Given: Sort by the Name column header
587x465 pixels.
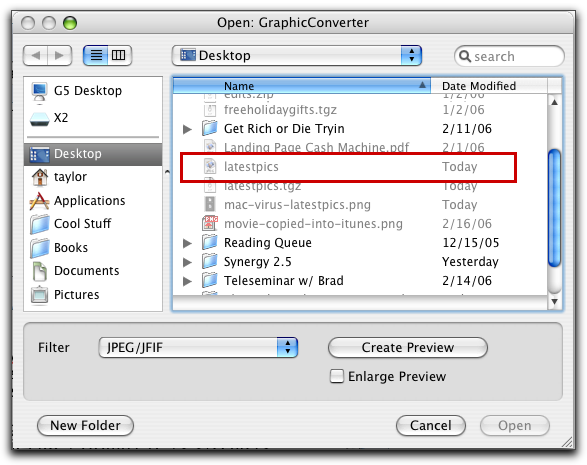Looking at the screenshot, I should pos(302,86).
